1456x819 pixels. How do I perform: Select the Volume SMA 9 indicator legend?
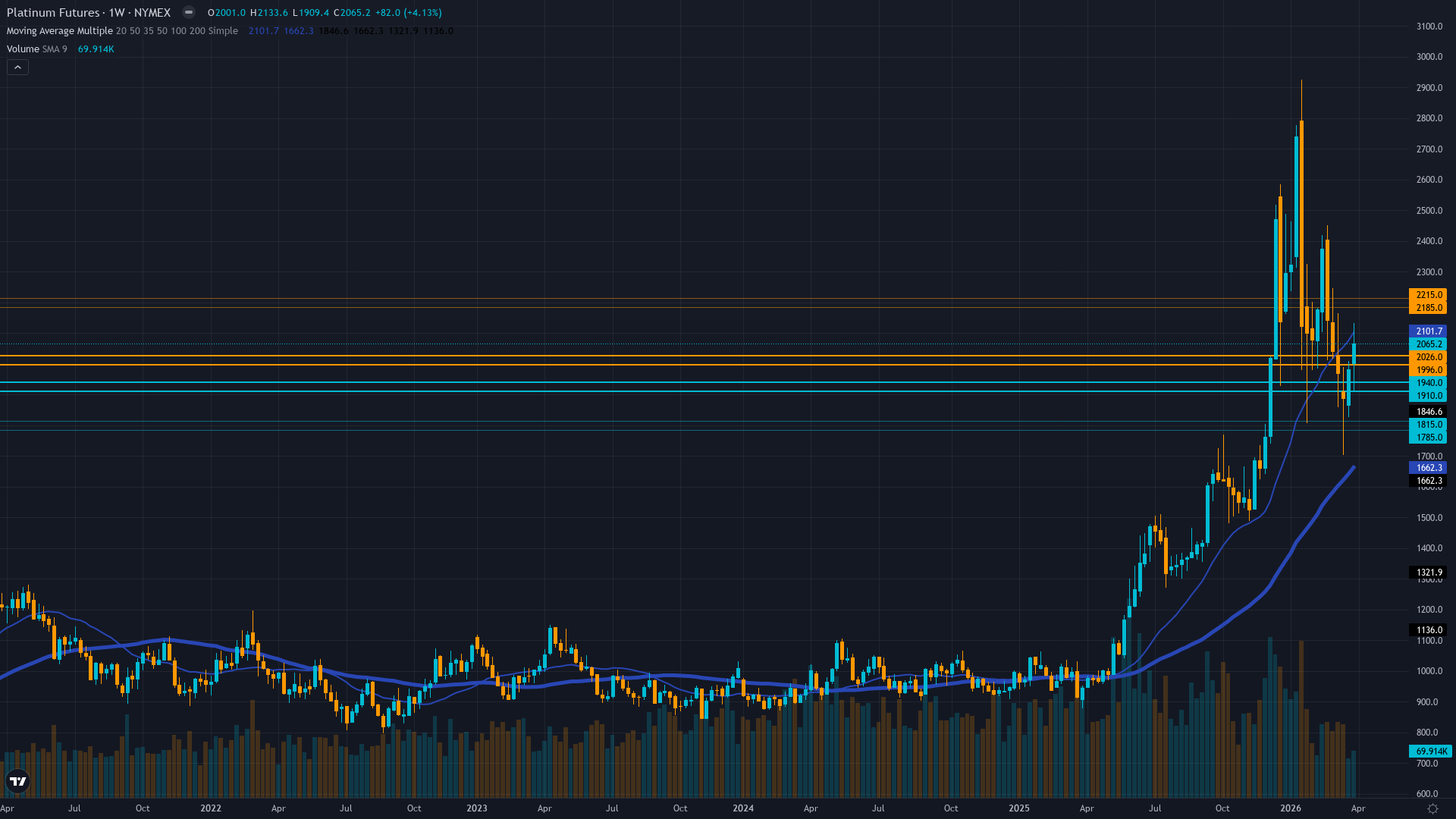(37, 49)
